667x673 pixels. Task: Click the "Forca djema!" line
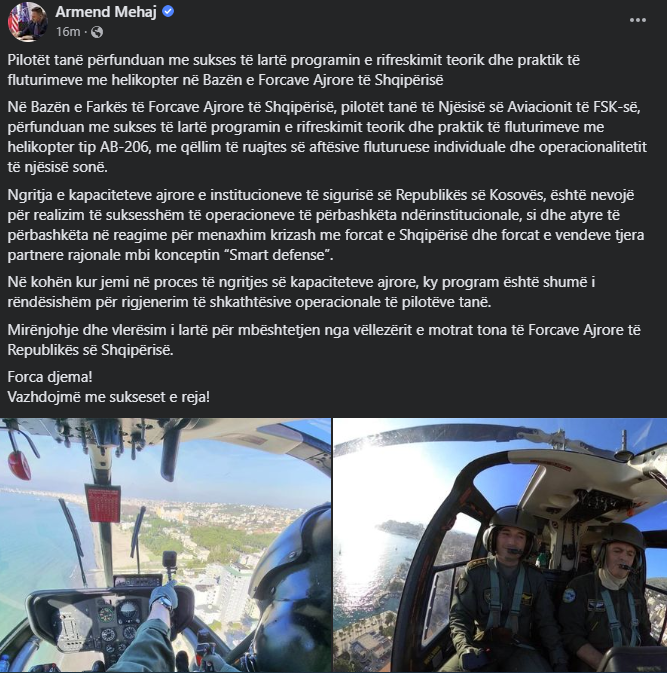(x=50, y=377)
